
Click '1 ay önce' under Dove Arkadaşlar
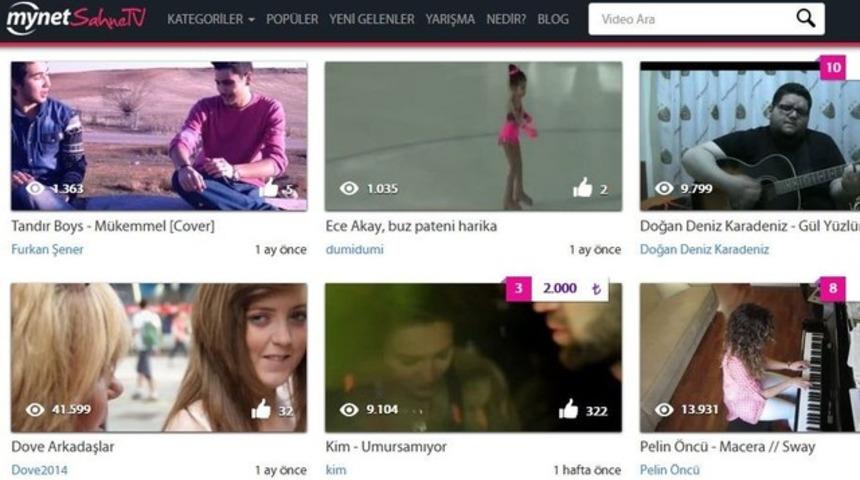(x=281, y=470)
